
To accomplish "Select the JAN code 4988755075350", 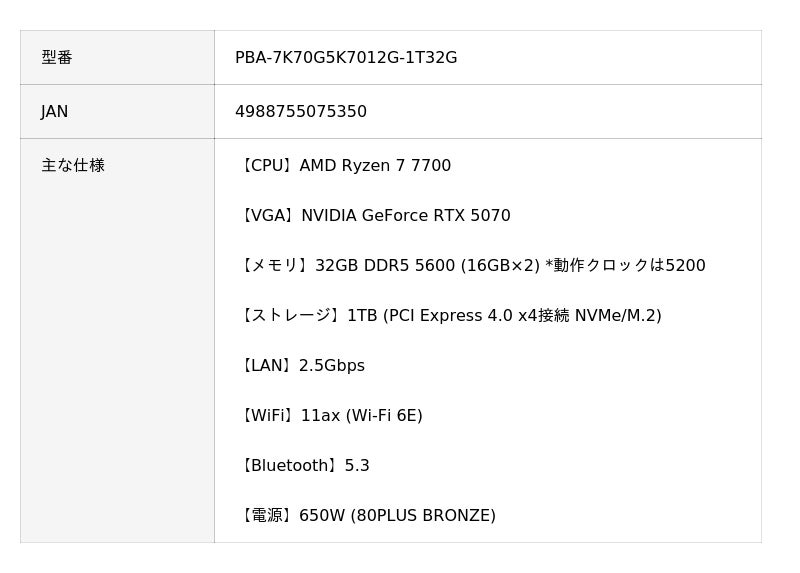I will (301, 112).
